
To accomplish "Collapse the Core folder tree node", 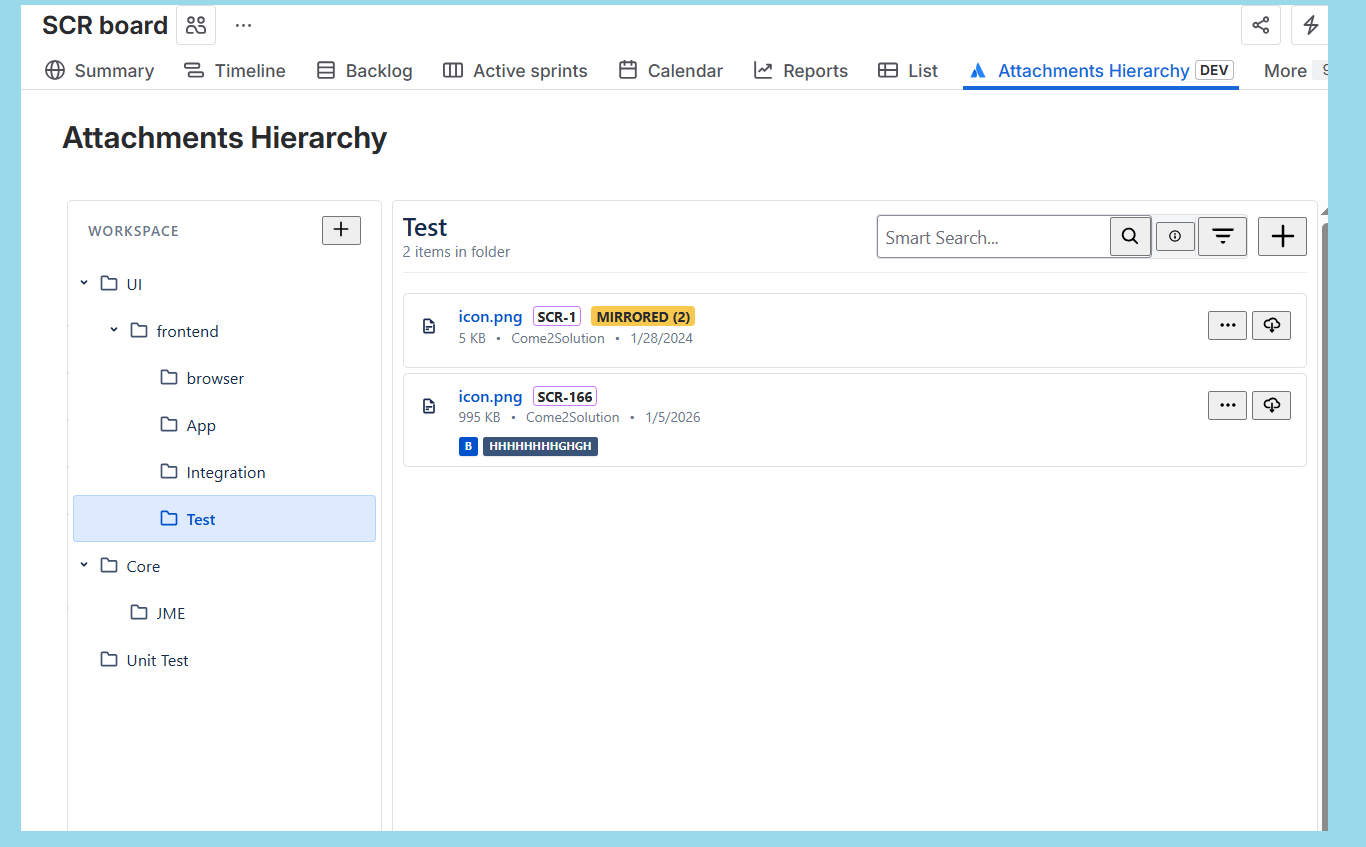I will (x=84, y=566).
